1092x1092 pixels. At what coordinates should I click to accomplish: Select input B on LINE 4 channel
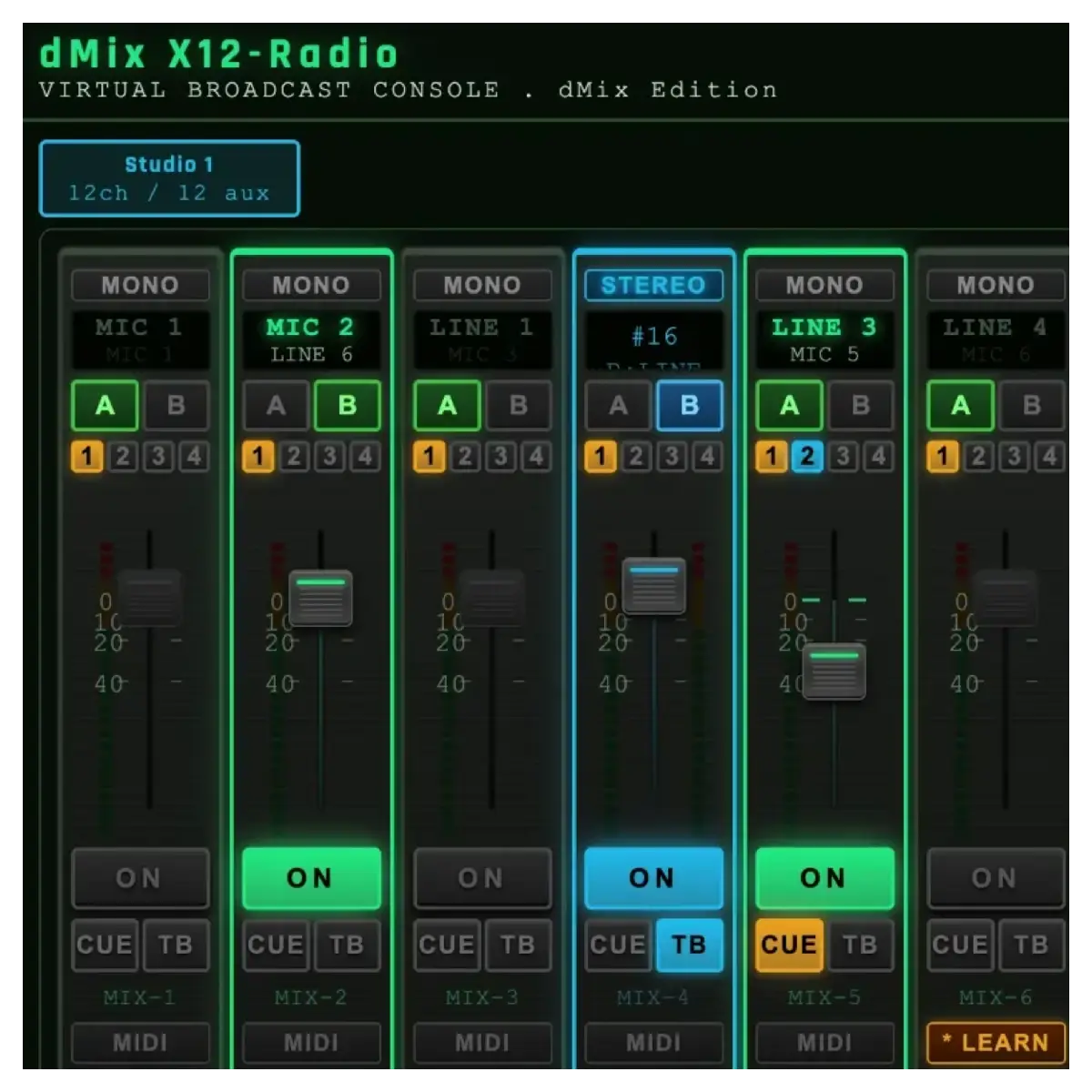[1031, 406]
